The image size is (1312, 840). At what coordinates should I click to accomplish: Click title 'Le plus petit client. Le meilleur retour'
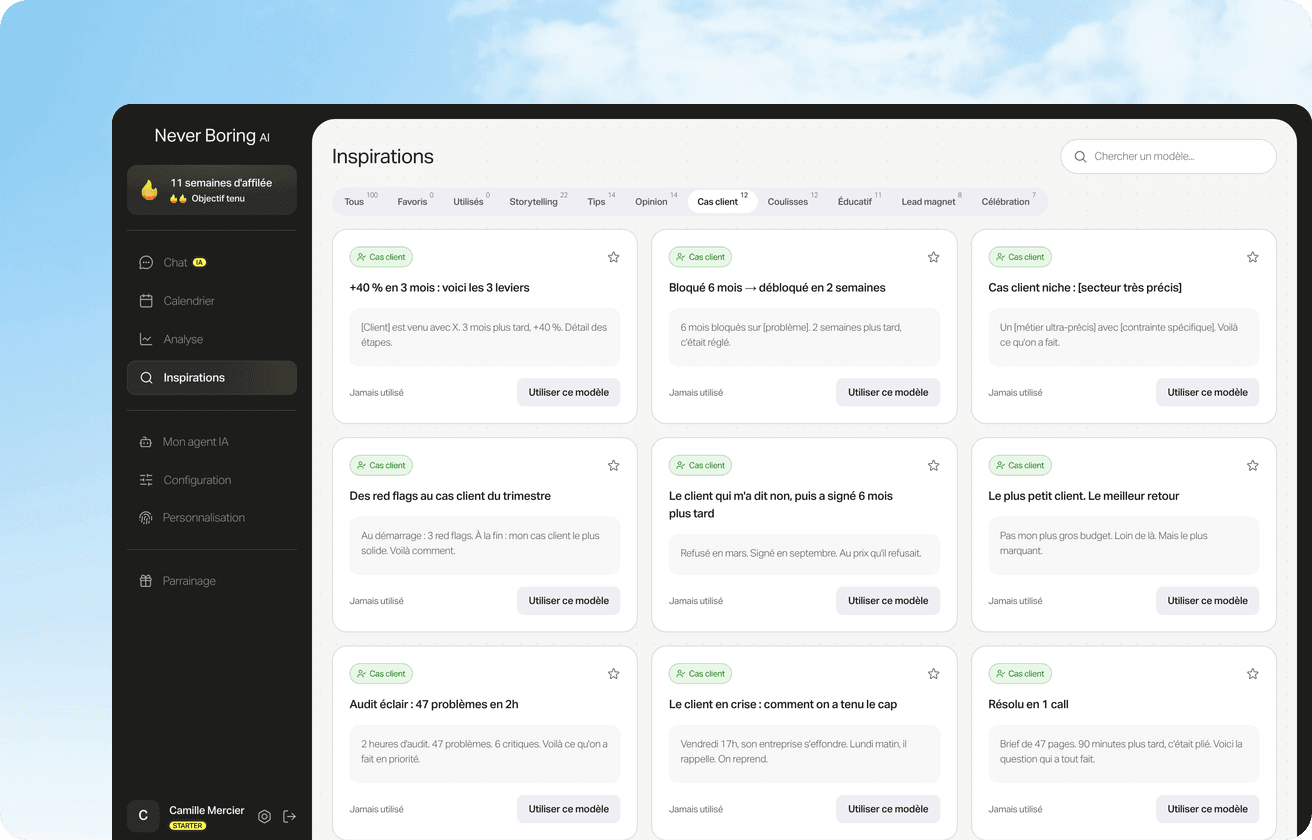[1084, 496]
